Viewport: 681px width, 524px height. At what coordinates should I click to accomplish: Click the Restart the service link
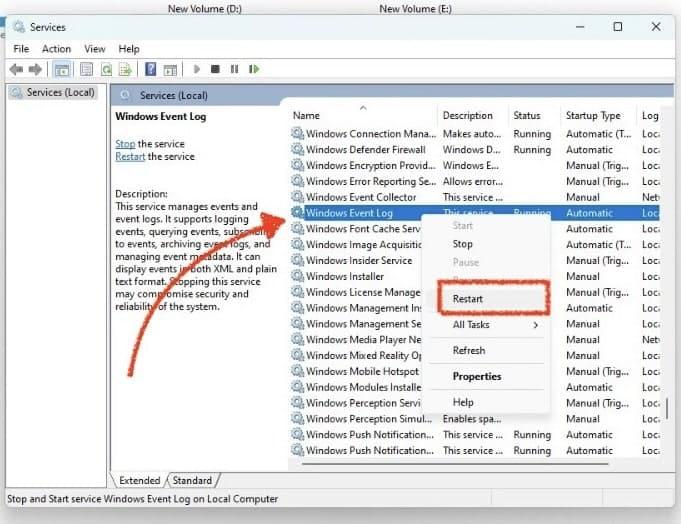pyautogui.click(x=130, y=156)
